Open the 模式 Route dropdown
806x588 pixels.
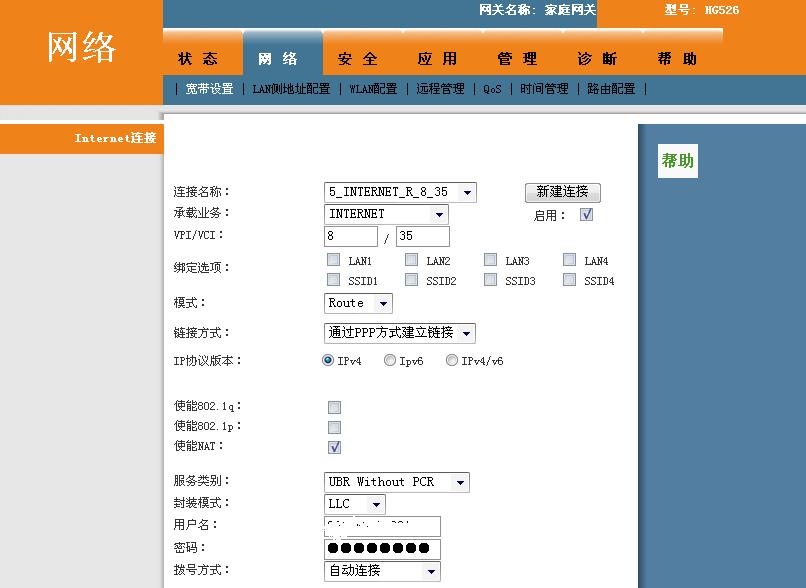(x=358, y=303)
